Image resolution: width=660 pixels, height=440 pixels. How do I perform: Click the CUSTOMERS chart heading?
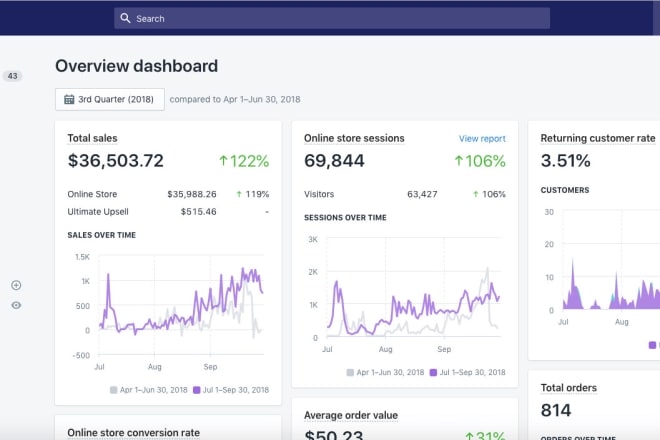(565, 190)
